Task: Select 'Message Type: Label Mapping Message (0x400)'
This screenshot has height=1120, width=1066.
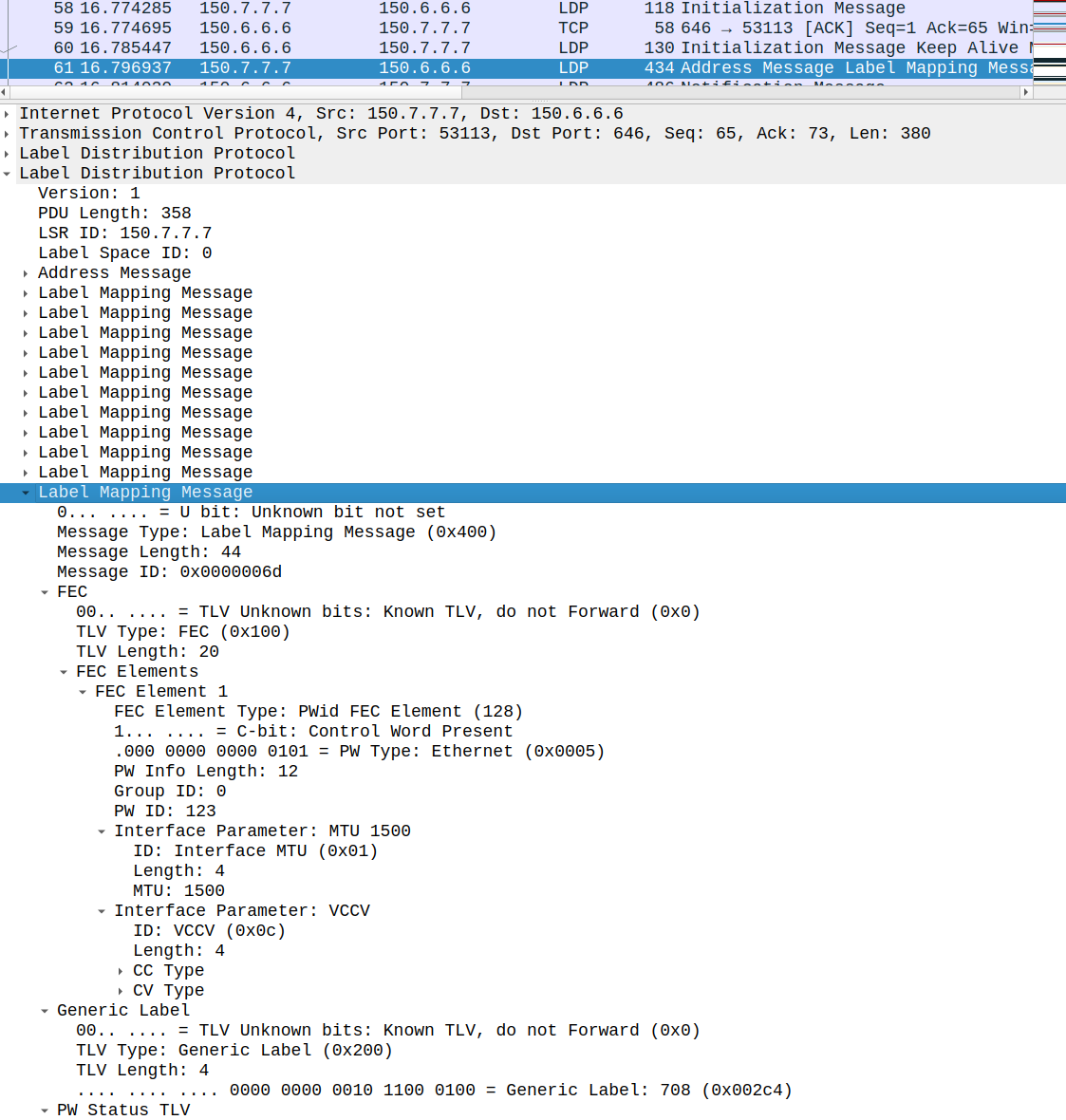Action: 276,532
